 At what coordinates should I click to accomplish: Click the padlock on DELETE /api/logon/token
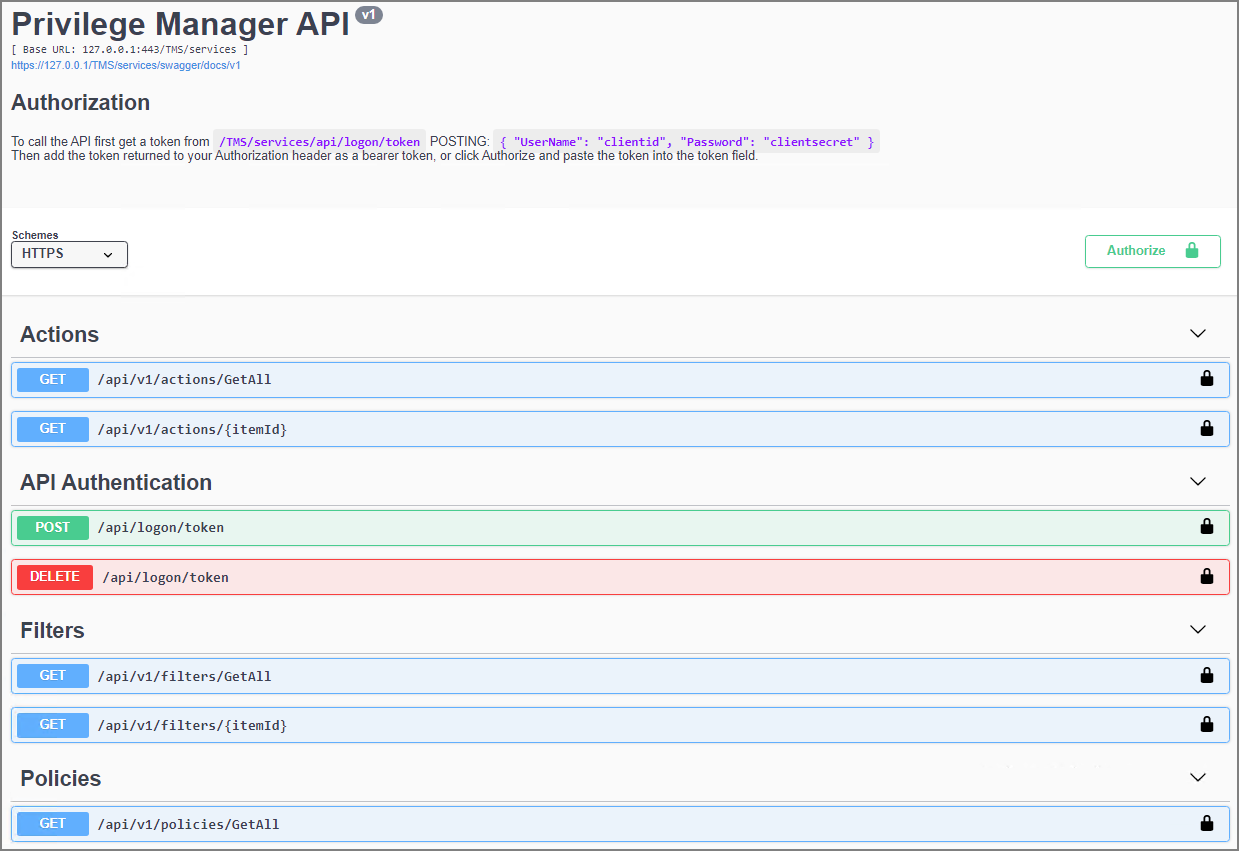(1206, 576)
